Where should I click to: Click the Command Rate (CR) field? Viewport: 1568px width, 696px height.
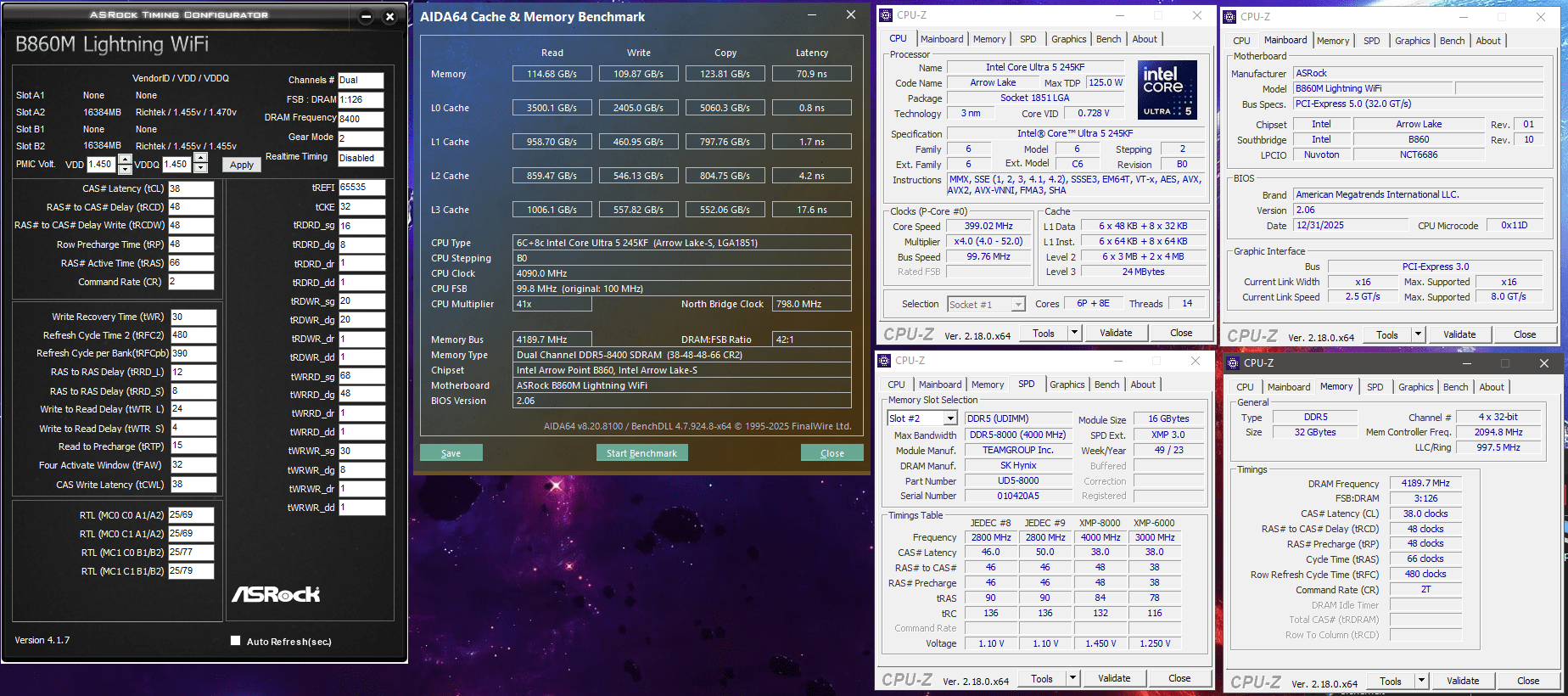191,282
